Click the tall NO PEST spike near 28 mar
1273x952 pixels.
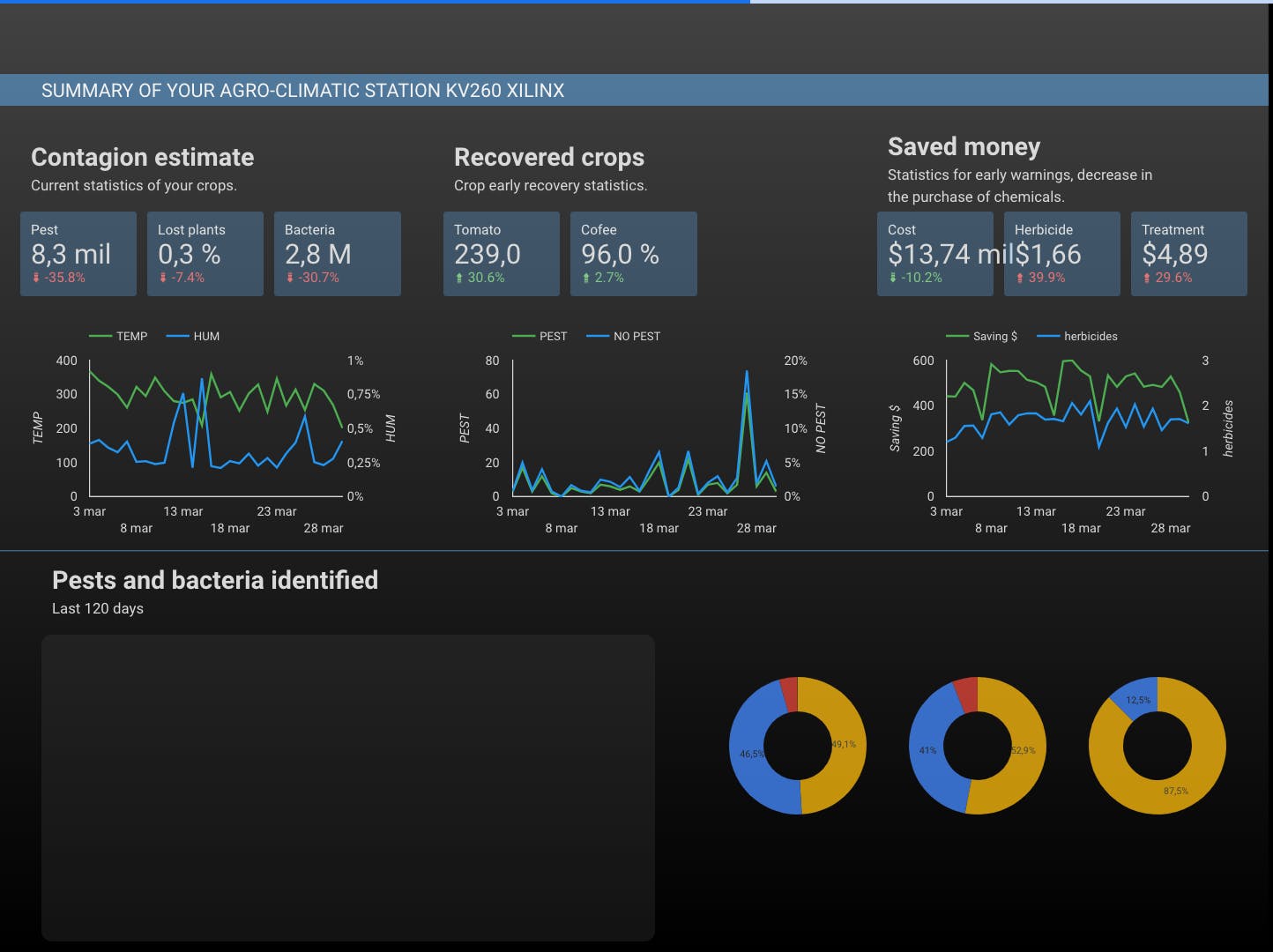(747, 373)
